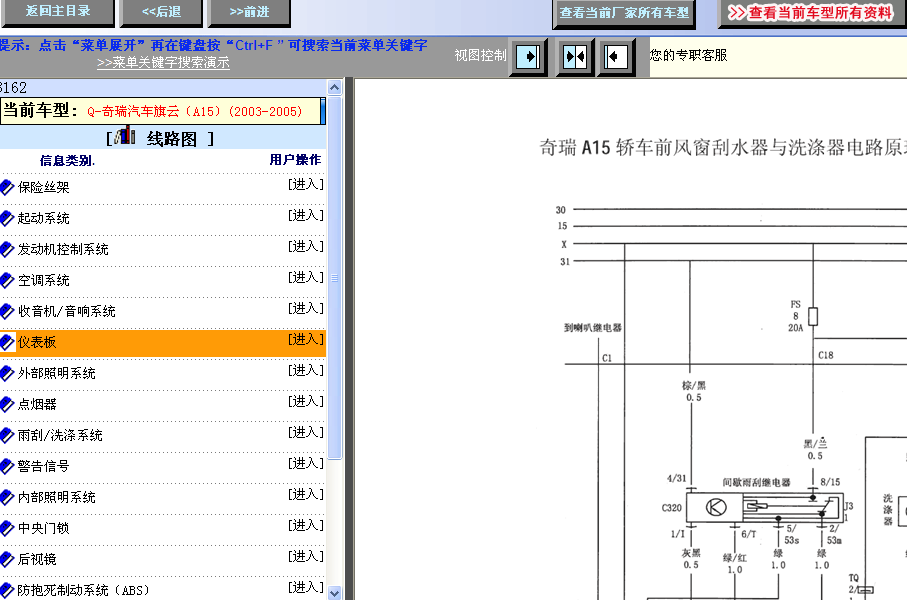The width and height of the screenshot is (907, 600).
Task: Select the 雨刮/洗涤系统 list item
Action: 60,436
